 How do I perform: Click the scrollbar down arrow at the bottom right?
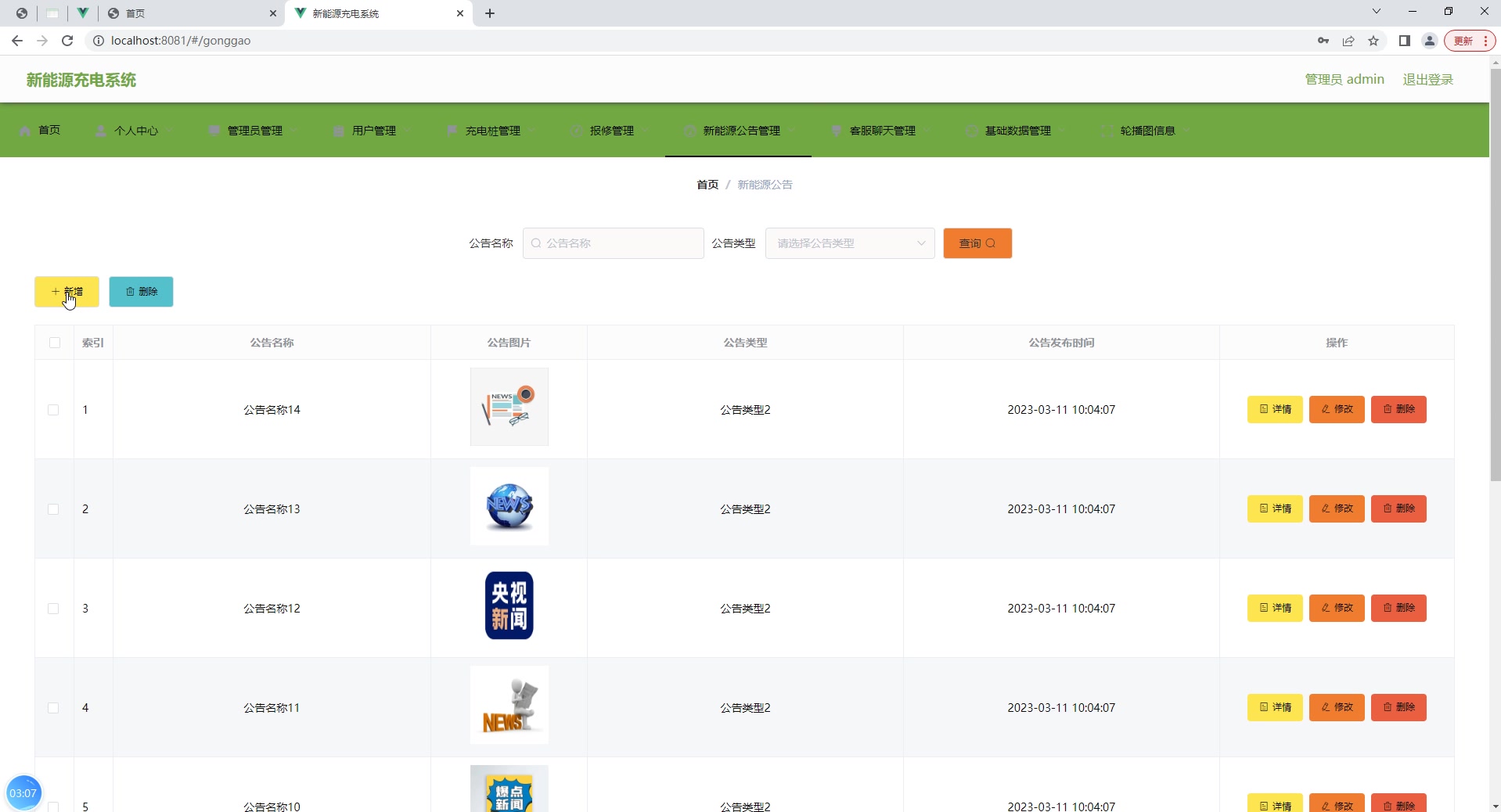1495,806
